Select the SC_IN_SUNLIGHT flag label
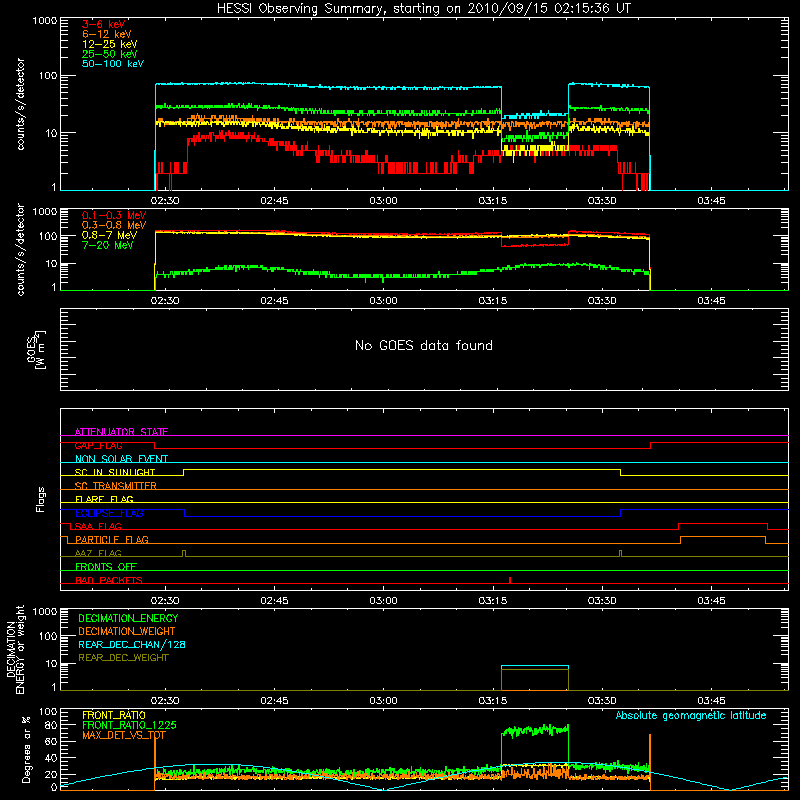This screenshot has height=800, width=800. tap(115, 472)
